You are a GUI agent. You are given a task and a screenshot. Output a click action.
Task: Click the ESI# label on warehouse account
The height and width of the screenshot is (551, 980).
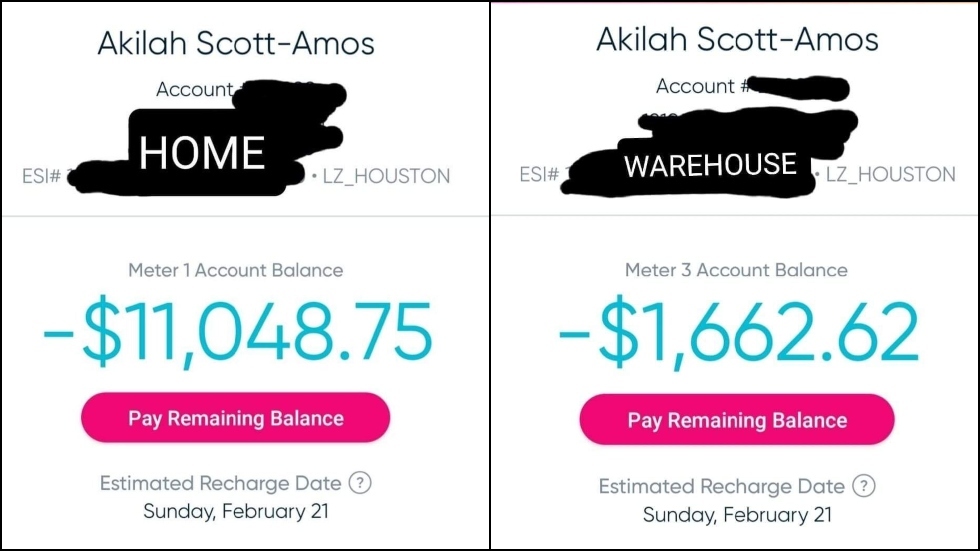click(540, 175)
